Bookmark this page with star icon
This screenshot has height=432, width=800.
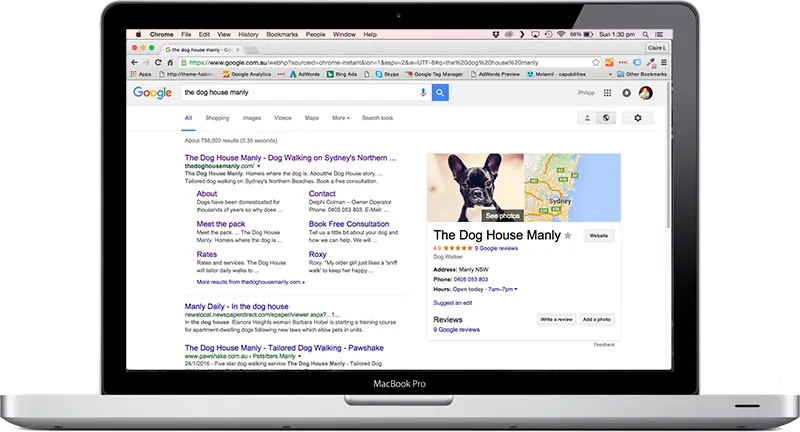pyautogui.click(x=595, y=62)
